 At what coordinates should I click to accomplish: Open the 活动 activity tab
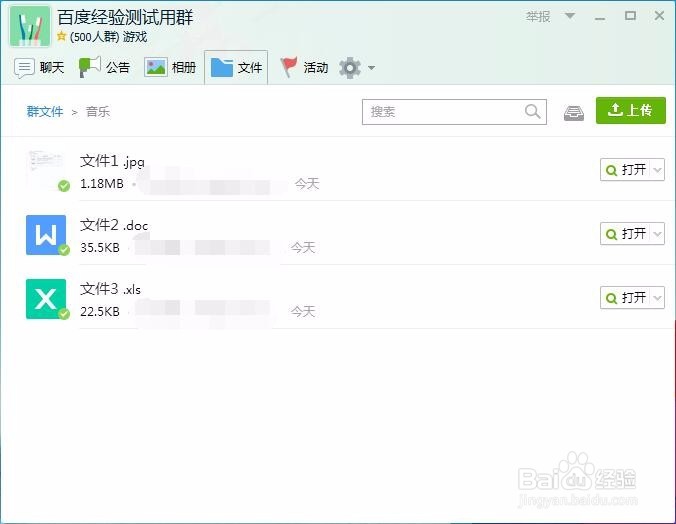coord(304,68)
